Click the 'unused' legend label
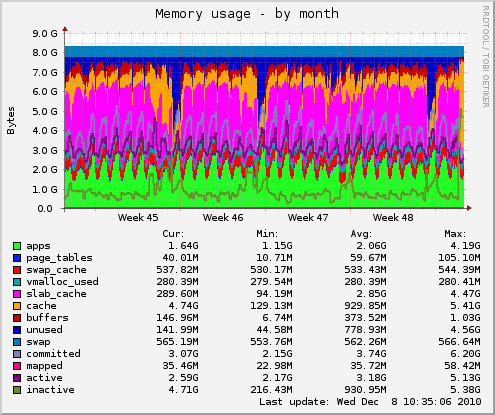Screen dimensions: 495x415 pyautogui.click(x=44, y=330)
